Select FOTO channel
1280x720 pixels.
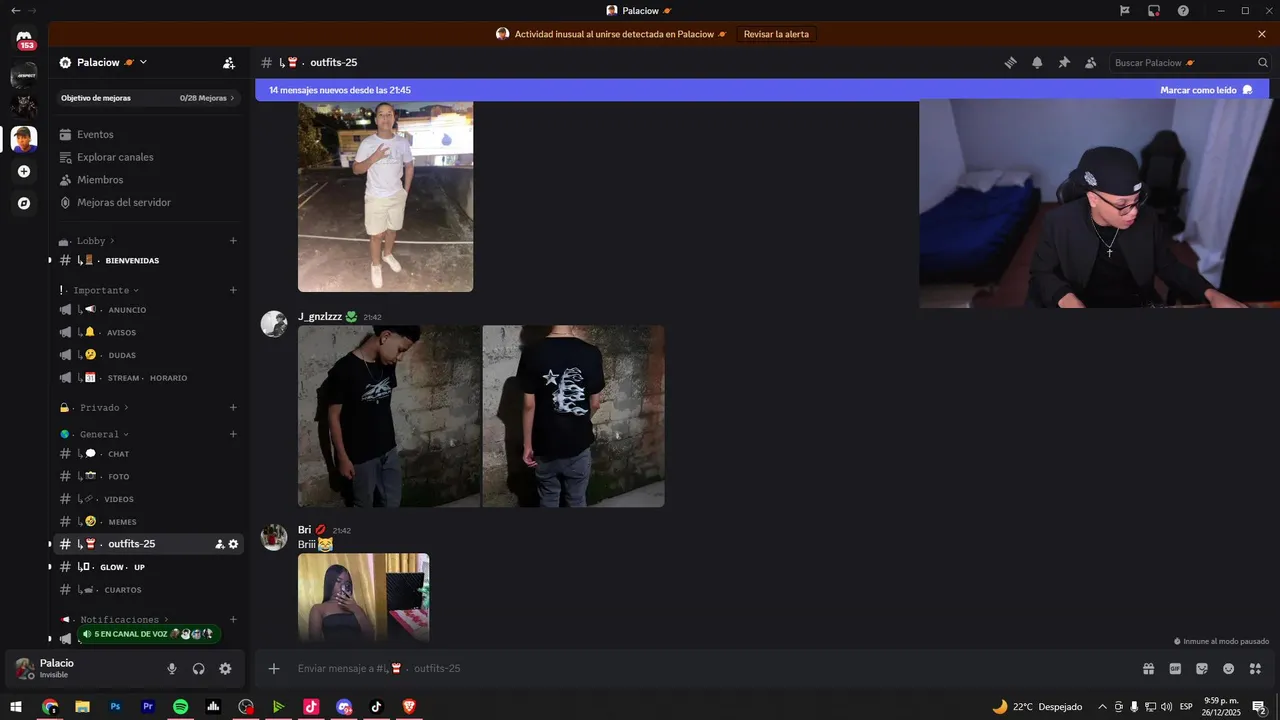click(x=148, y=477)
